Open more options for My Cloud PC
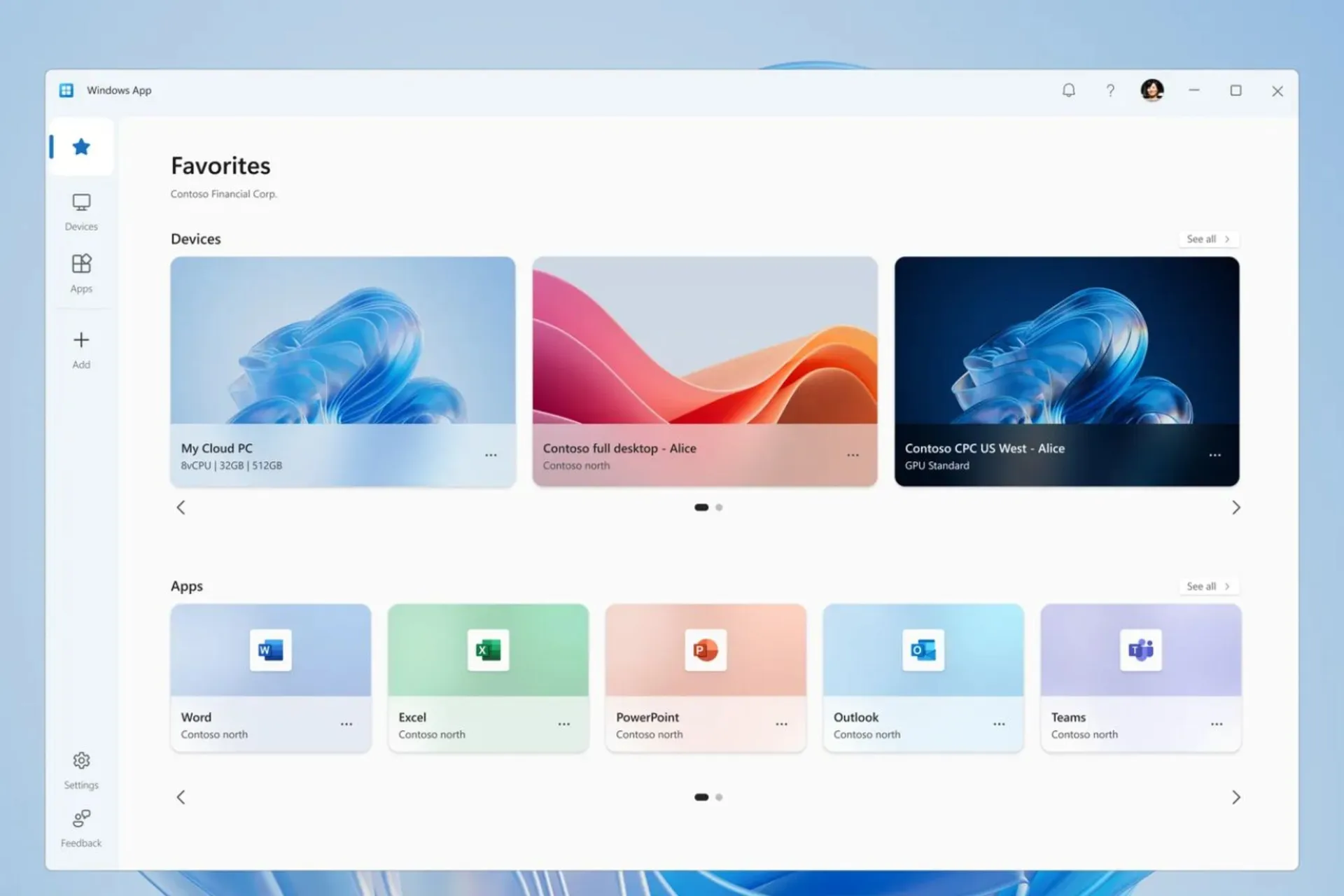Image resolution: width=1344 pixels, height=896 pixels. pos(491,455)
